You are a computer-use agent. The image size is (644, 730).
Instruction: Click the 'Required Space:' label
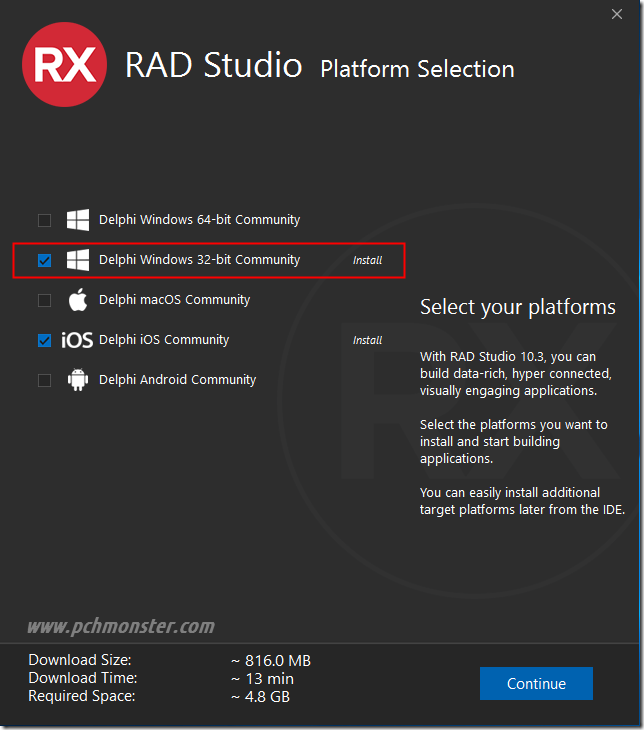[82, 696]
